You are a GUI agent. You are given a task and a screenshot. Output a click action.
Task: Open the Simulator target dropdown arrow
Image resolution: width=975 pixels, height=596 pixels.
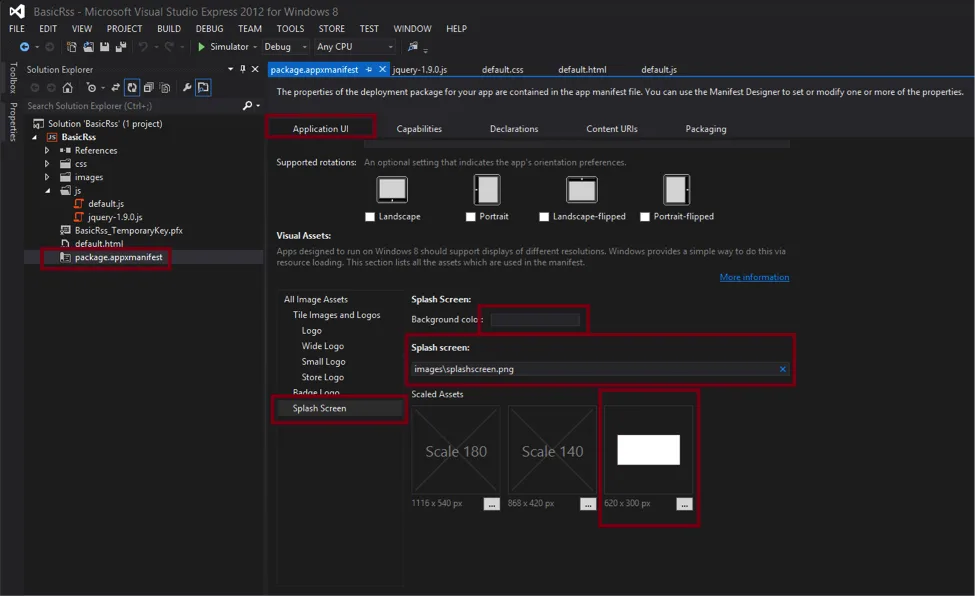[x=255, y=47]
